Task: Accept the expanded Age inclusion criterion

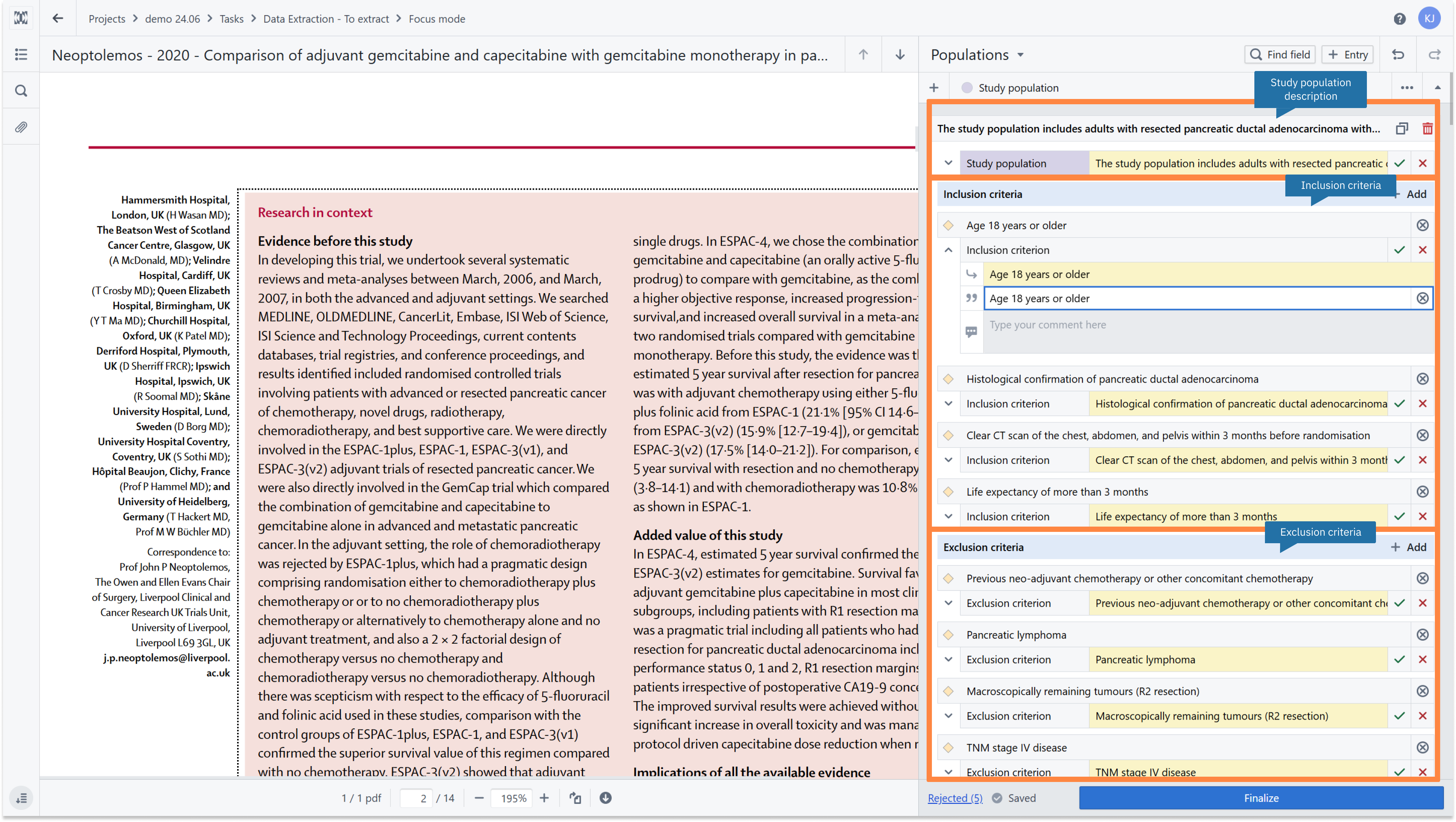Action: [1399, 250]
